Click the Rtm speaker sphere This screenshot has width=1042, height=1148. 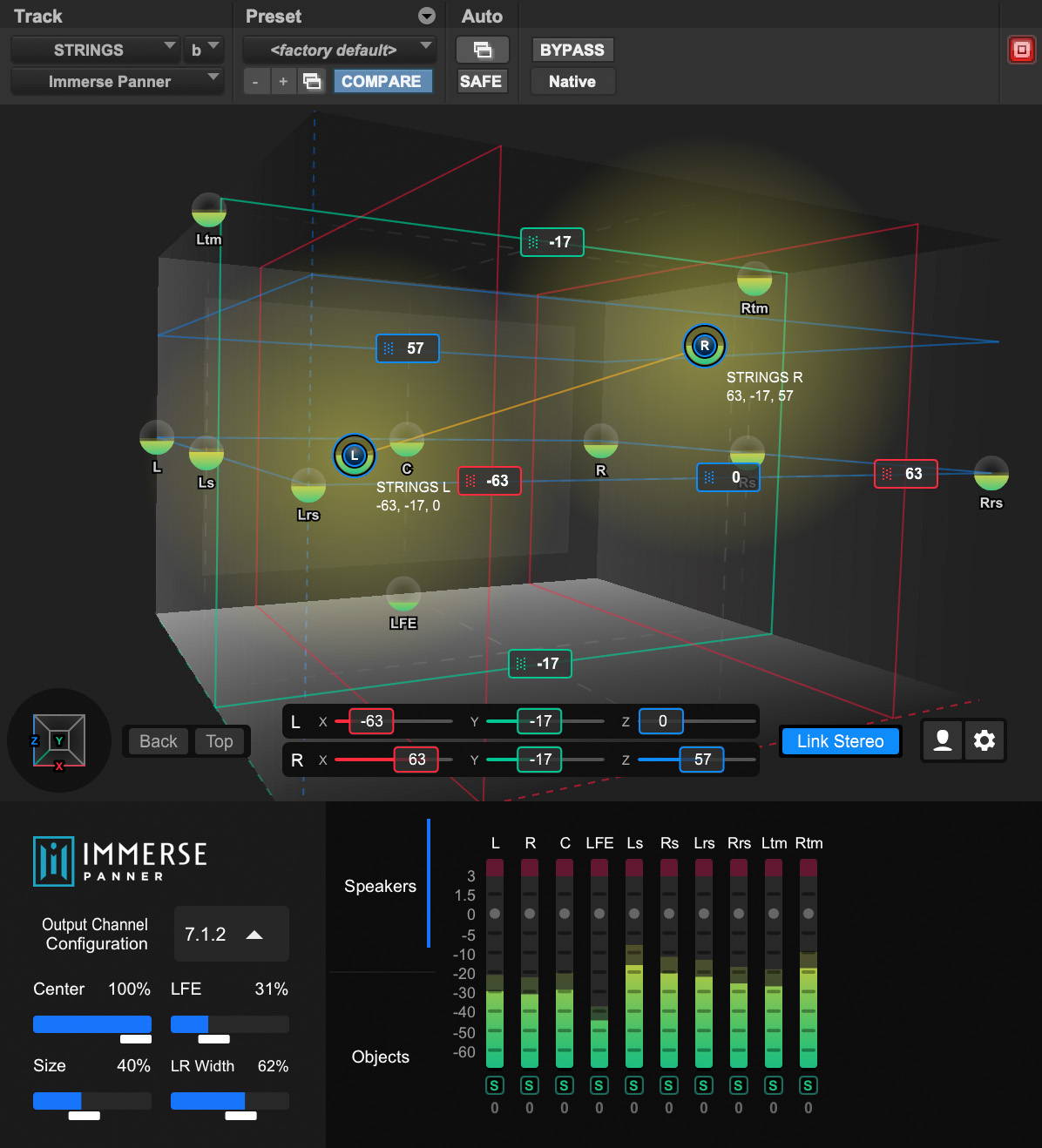coord(754,280)
